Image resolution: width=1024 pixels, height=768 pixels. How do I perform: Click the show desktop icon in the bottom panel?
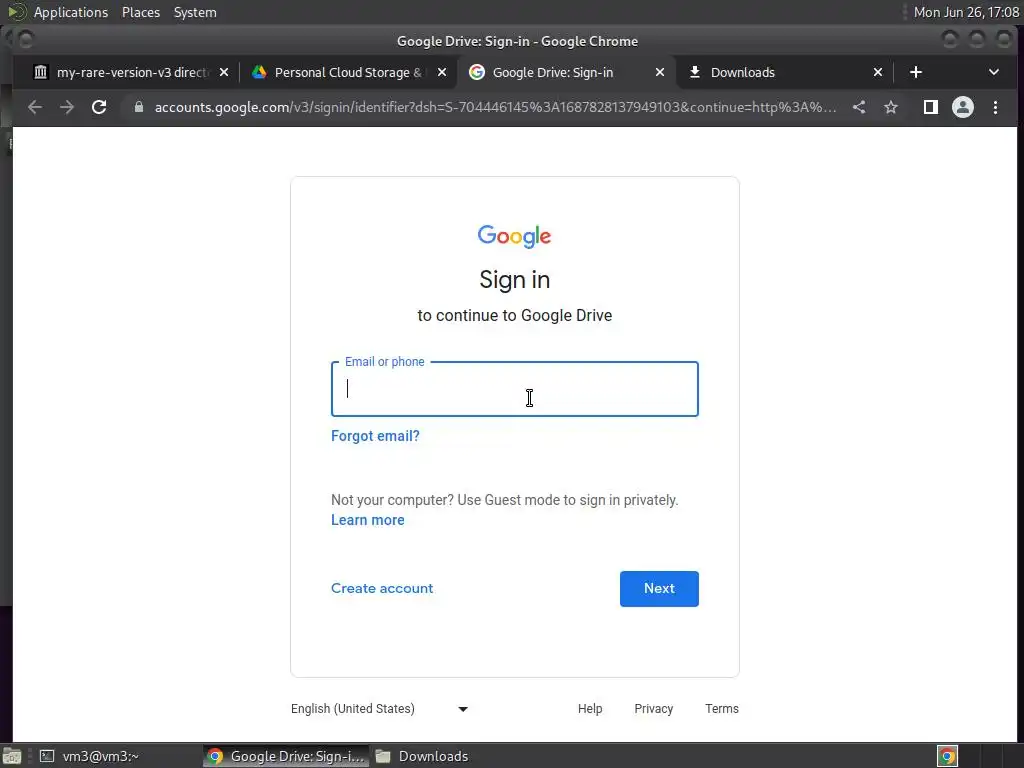[12, 756]
